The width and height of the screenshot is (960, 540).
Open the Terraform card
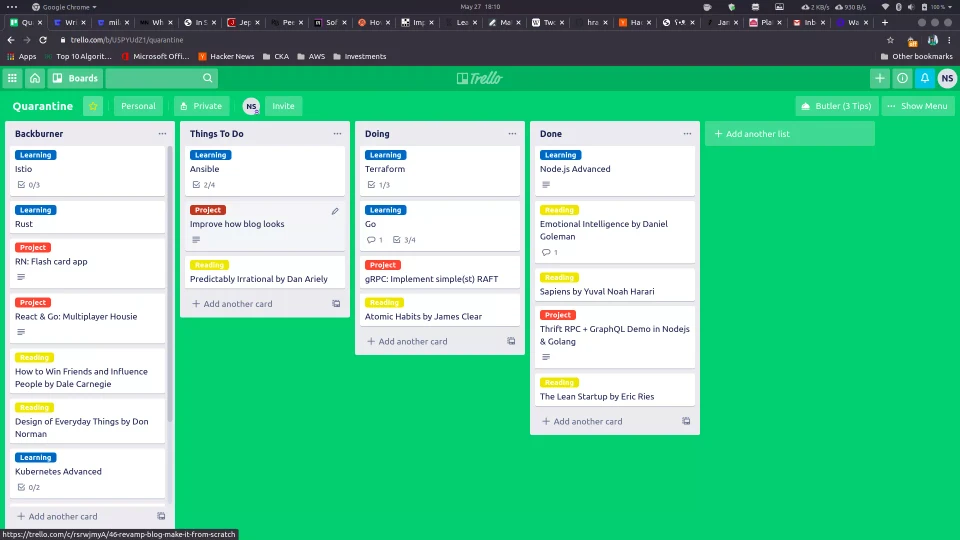[440, 170]
